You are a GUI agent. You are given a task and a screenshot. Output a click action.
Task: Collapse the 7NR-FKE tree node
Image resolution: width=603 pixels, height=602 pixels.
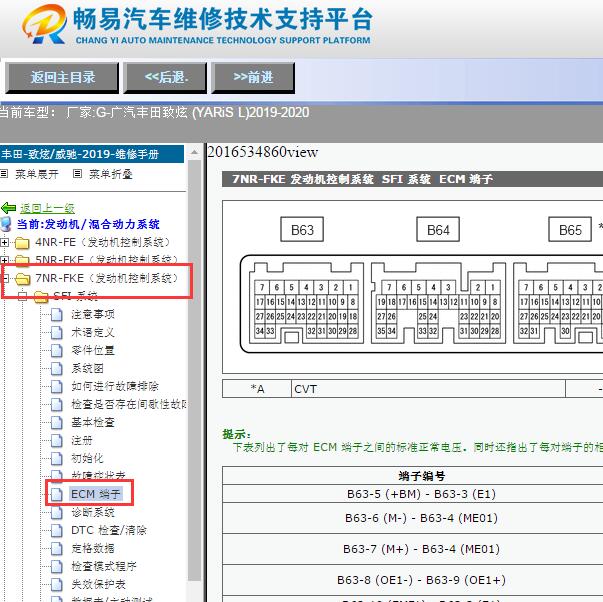coord(5,278)
